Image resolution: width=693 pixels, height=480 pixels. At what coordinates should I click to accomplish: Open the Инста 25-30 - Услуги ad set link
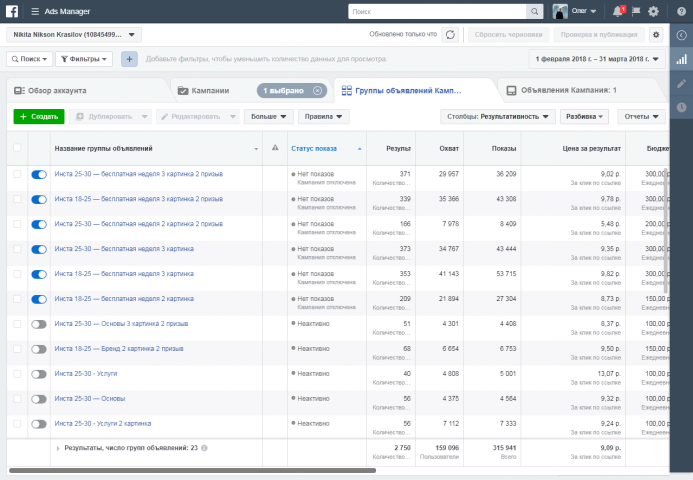click(x=86, y=373)
